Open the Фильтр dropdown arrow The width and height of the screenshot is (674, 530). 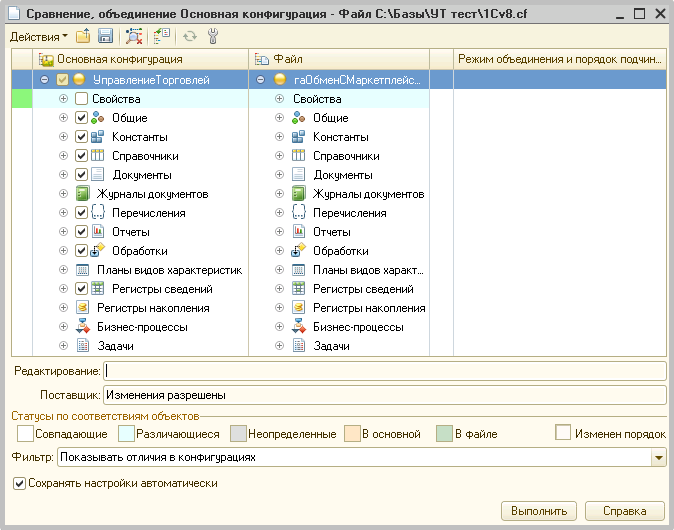[x=659, y=457]
